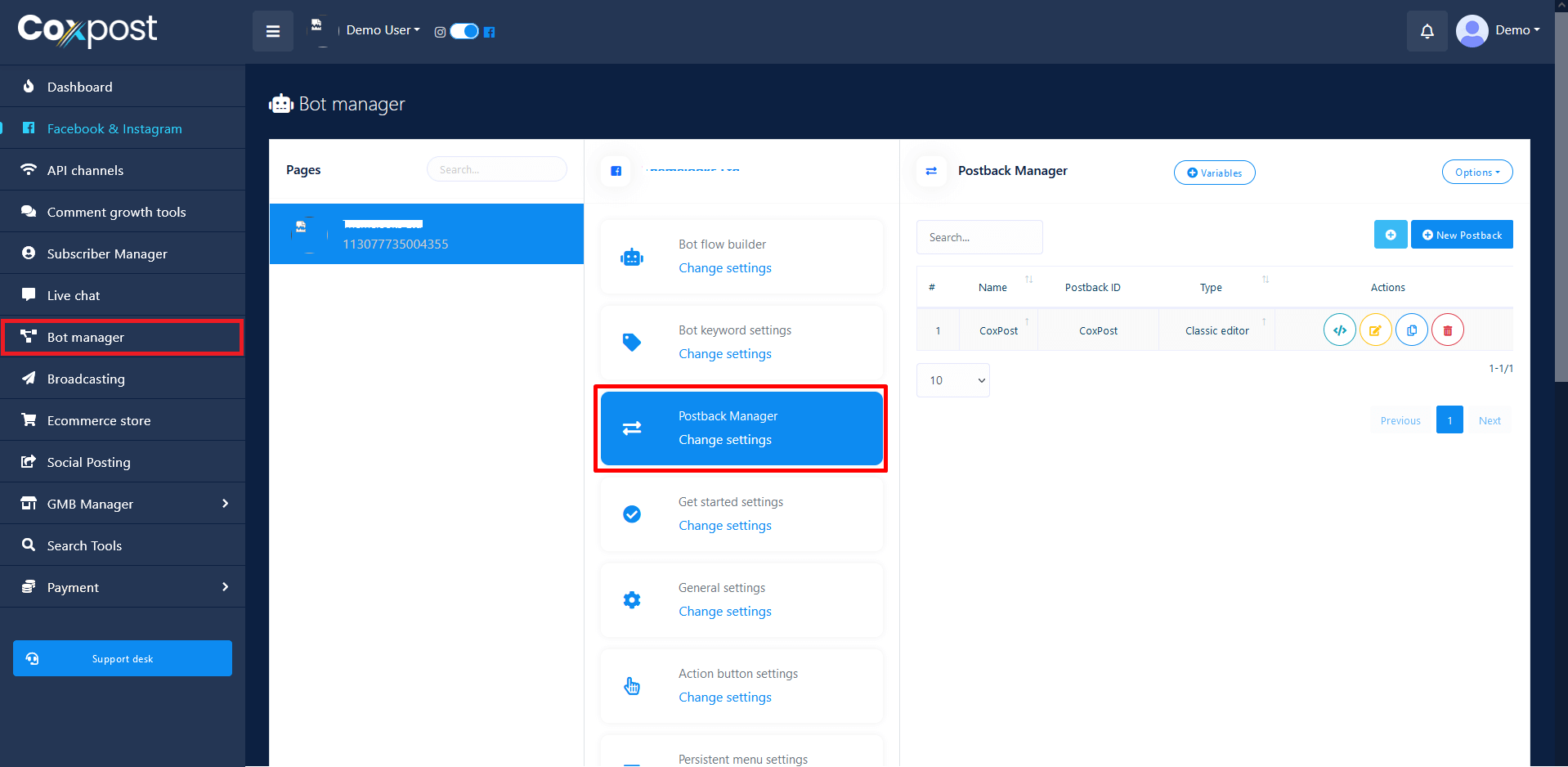Click the New Postback button
The image size is (1568, 767).
(x=1462, y=235)
